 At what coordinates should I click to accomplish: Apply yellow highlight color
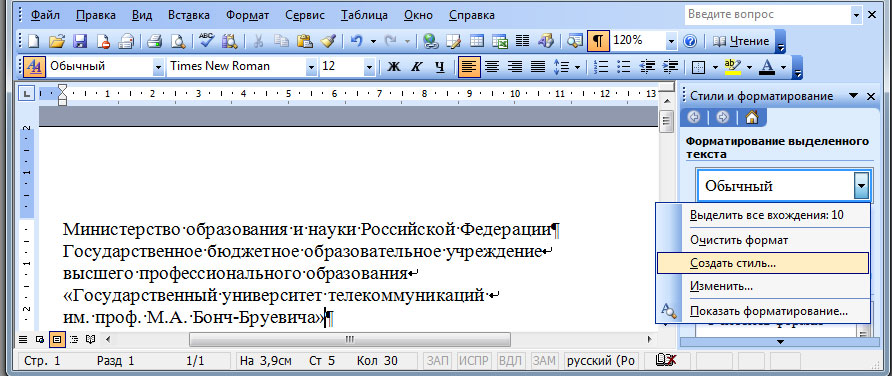pos(732,67)
